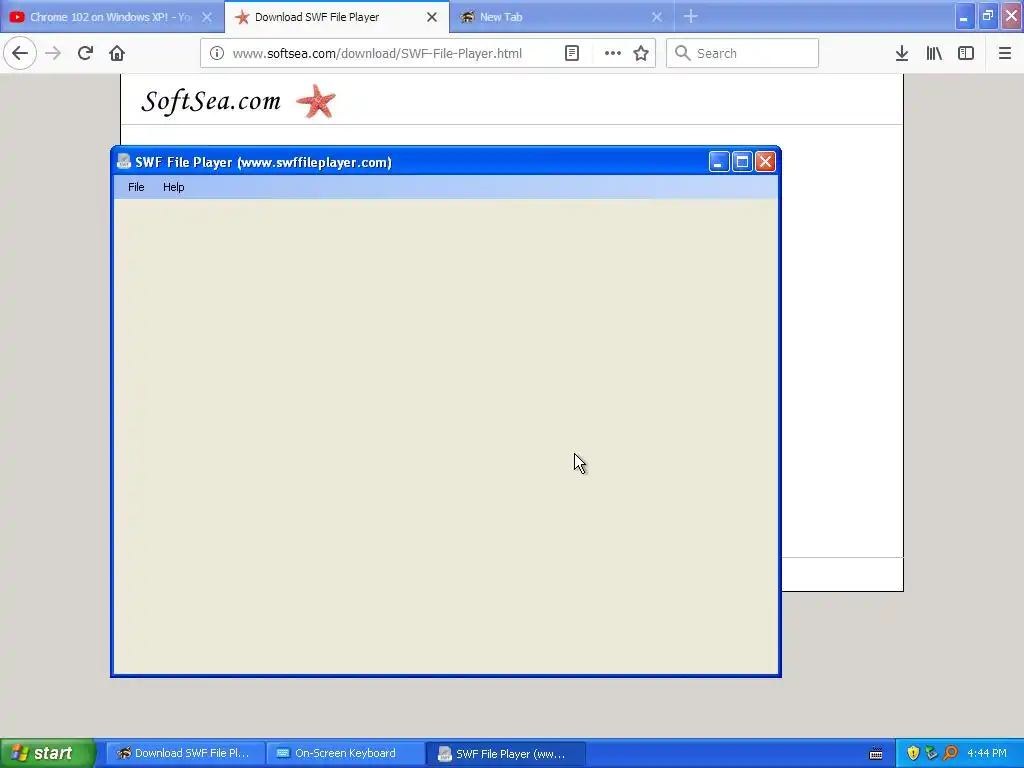
Task: Click the red starfish image beside SoftSea logo
Action: pyautogui.click(x=316, y=101)
